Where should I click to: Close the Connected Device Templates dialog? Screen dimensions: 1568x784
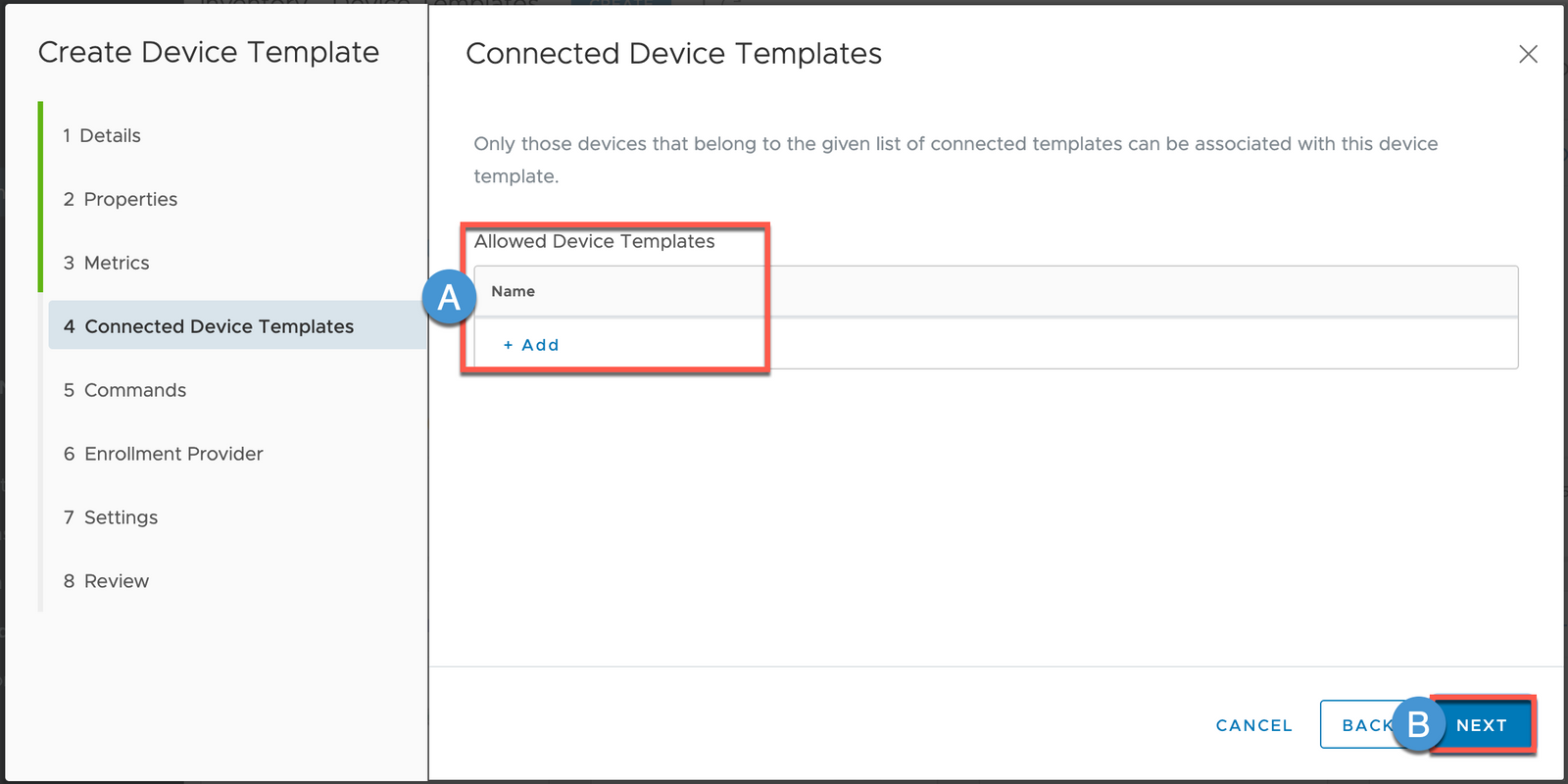(x=1528, y=54)
